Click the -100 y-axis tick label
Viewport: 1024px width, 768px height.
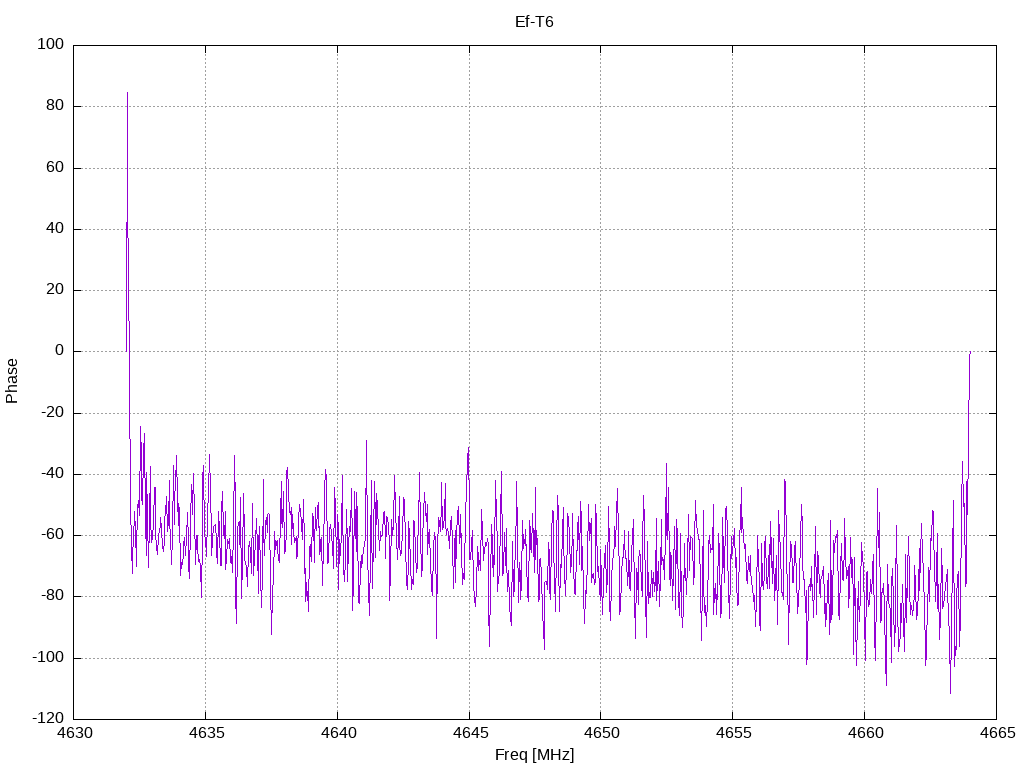point(48,658)
